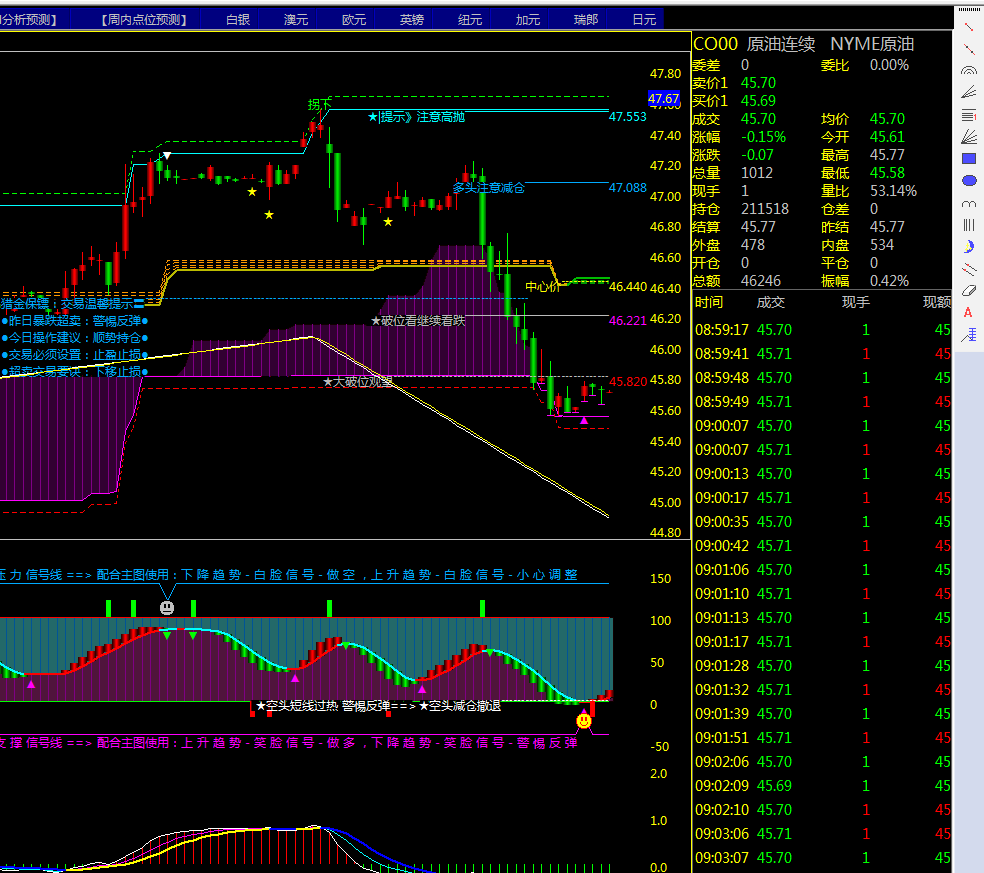Click the yellow smiley face signal icon
This screenshot has height=873, width=984.
584,721
